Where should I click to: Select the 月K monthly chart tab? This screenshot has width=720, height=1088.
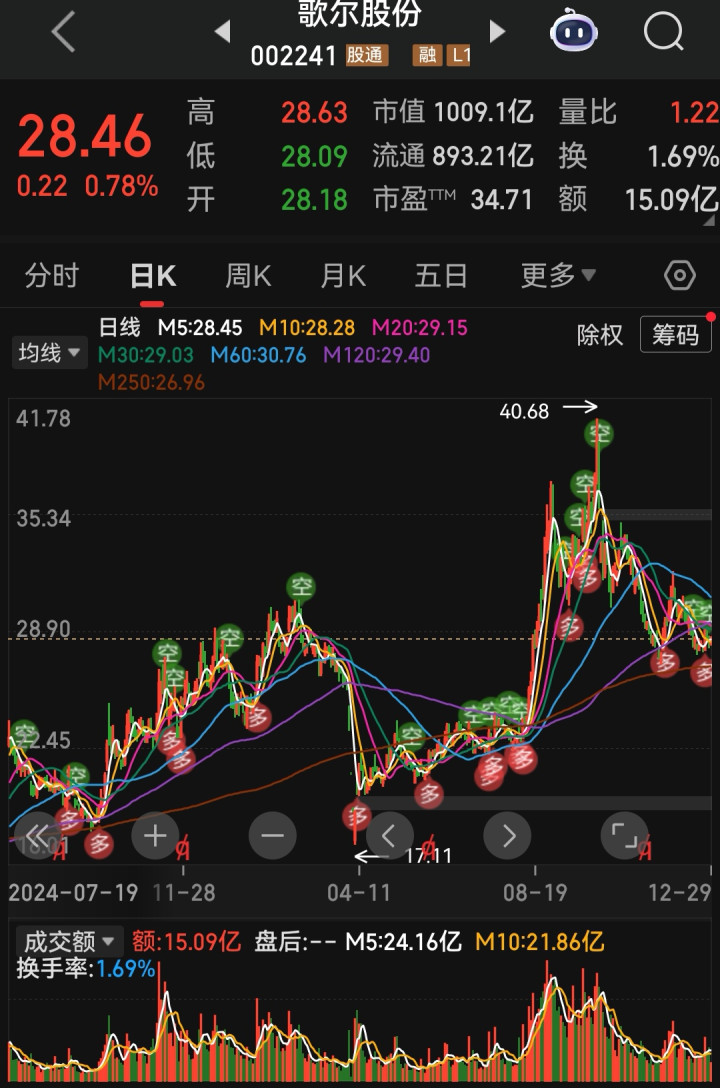(x=343, y=275)
